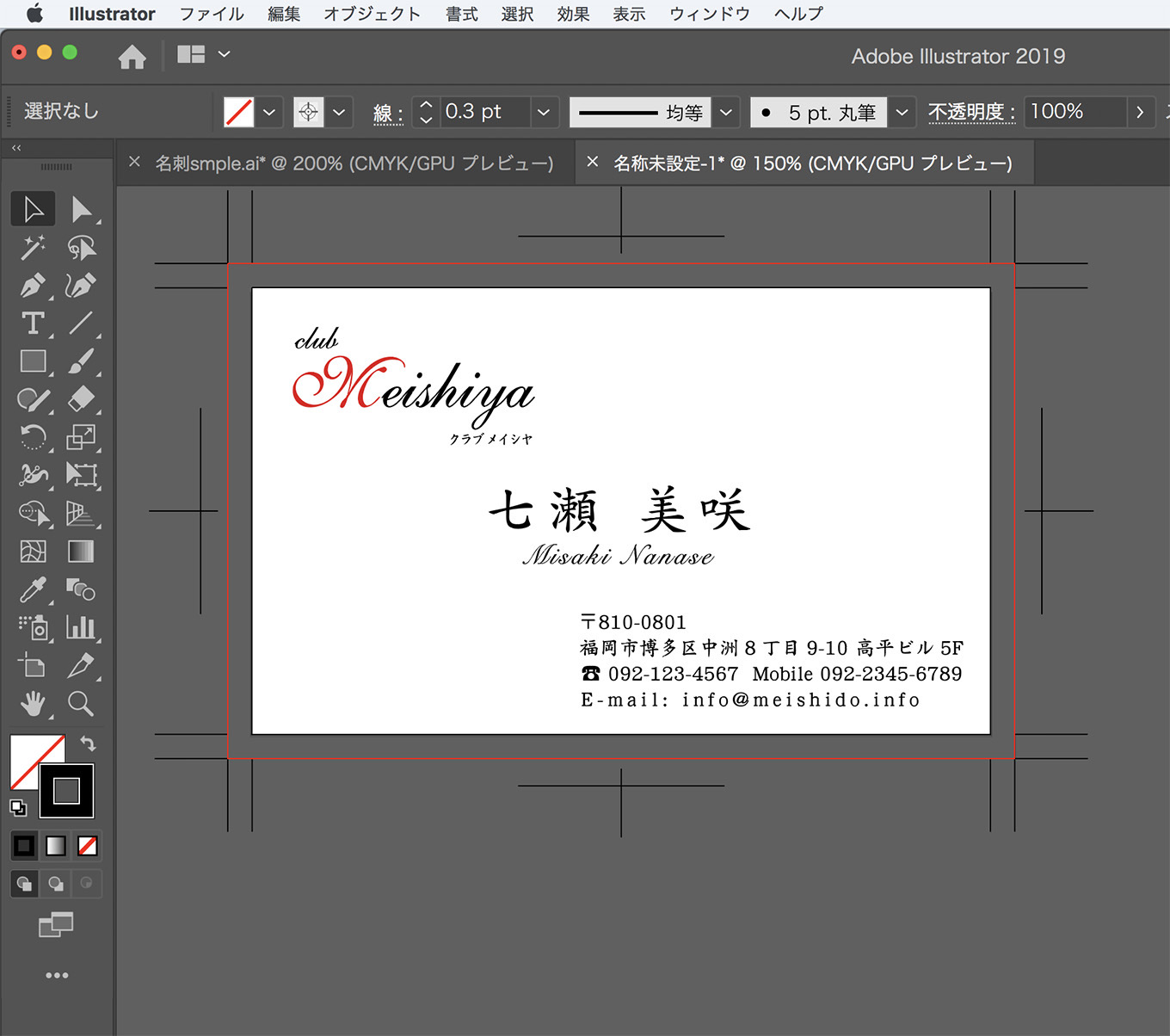Select the Line Segment tool
The image size is (1170, 1036).
[82, 324]
